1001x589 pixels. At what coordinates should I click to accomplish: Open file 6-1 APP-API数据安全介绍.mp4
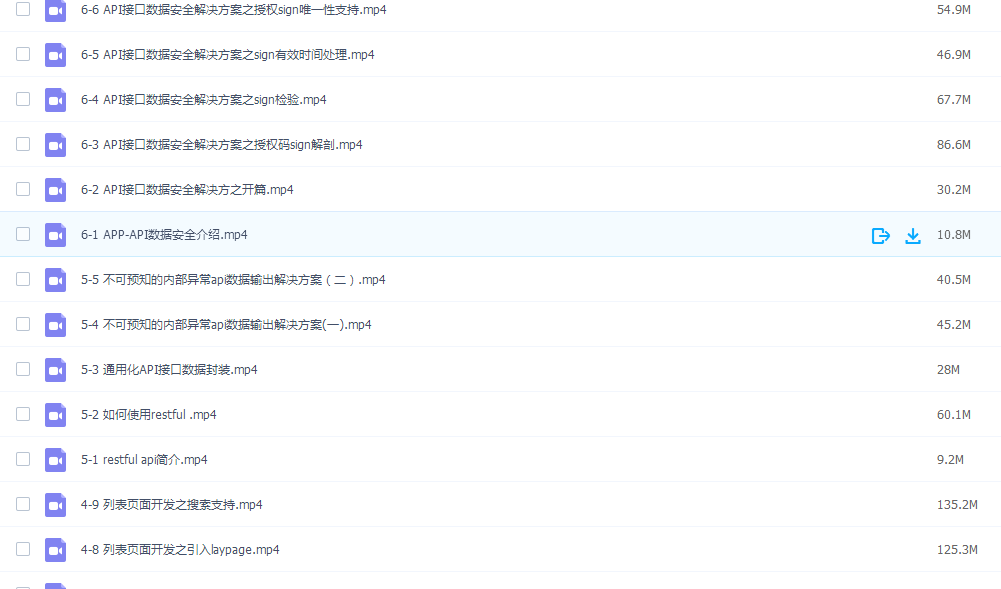coord(164,235)
